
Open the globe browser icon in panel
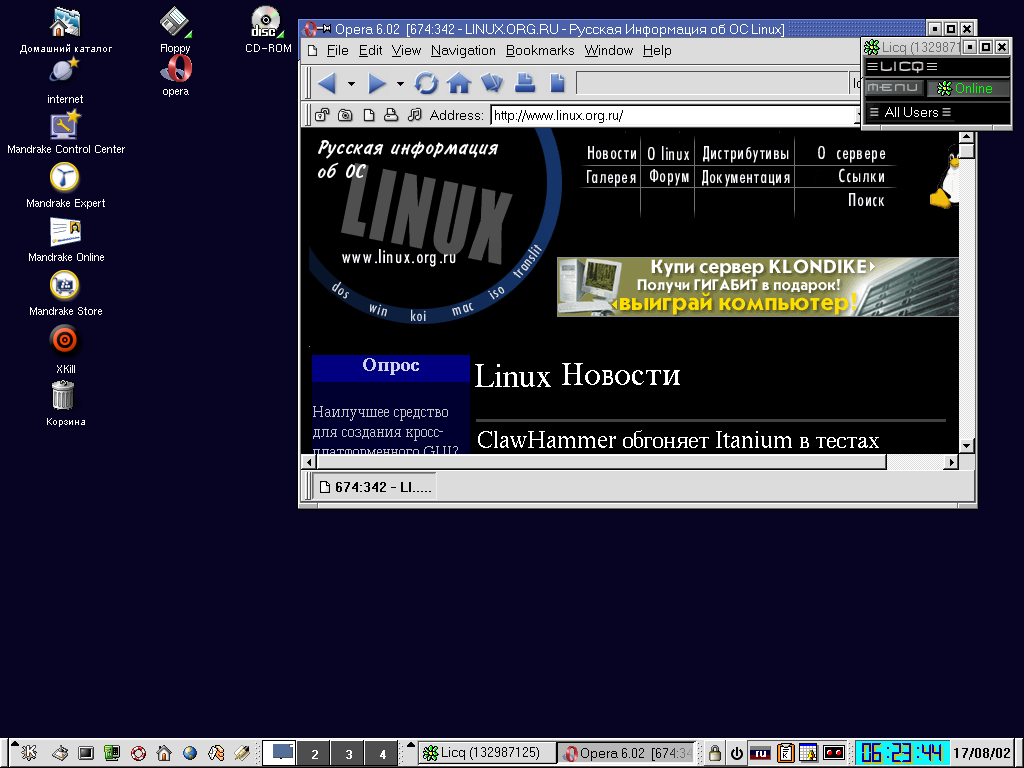(190, 753)
